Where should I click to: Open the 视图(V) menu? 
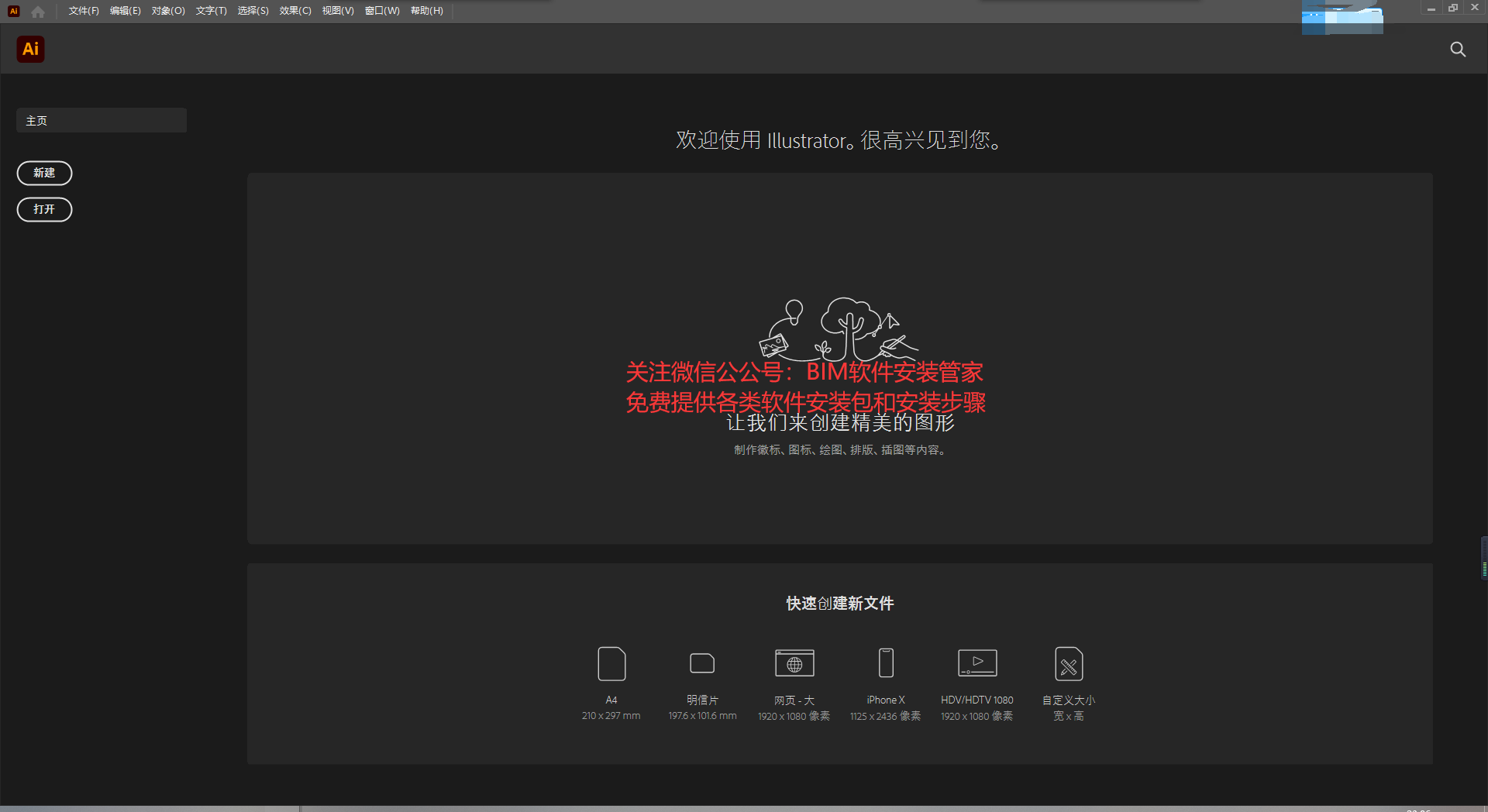coord(338,11)
